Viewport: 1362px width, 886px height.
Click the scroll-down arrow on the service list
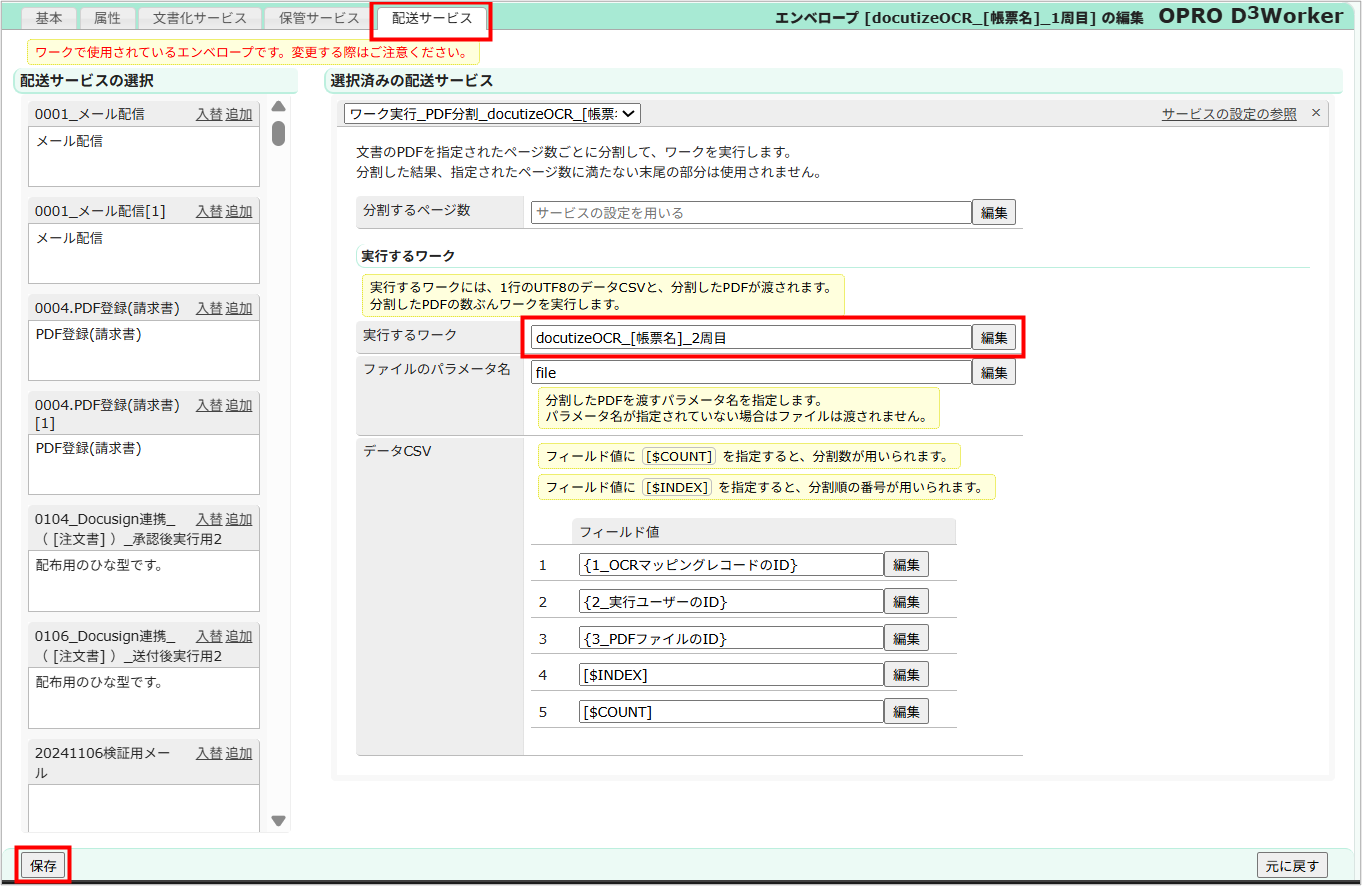277,821
